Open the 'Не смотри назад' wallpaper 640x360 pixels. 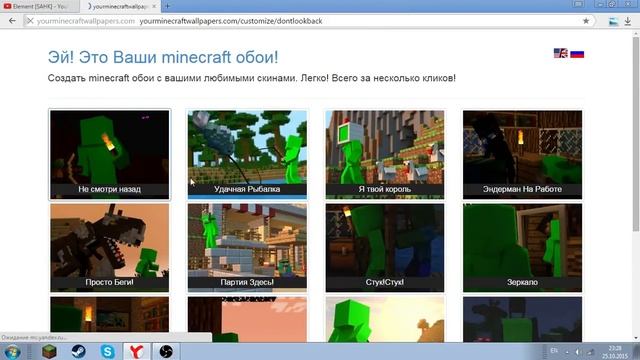coord(109,155)
